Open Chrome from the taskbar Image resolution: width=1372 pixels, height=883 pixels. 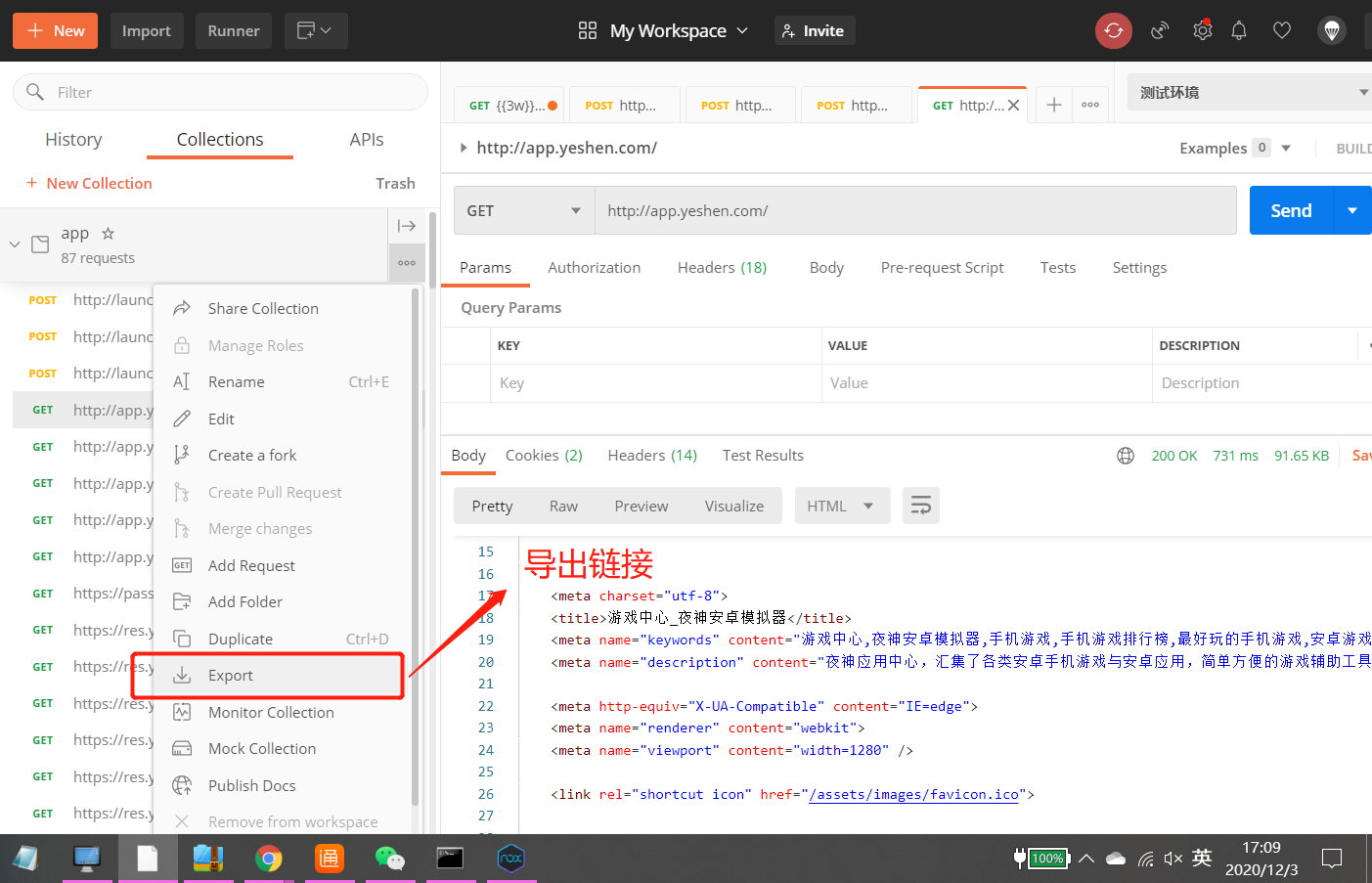pyautogui.click(x=268, y=859)
